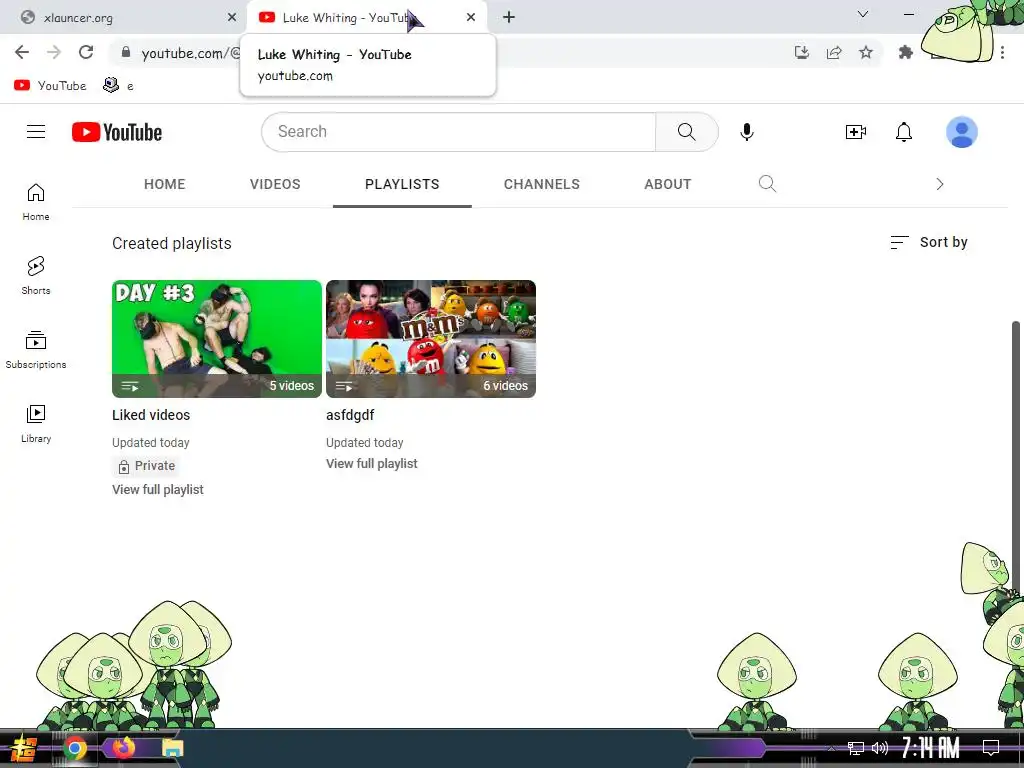Switch to the VIDEOS channel tab
Viewport: 1024px width, 768px height.
(275, 184)
